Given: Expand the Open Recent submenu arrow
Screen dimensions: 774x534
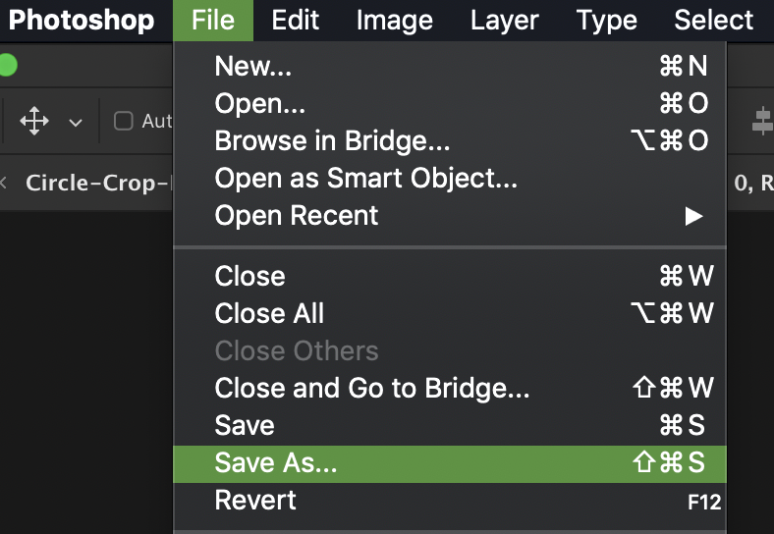Looking at the screenshot, I should (693, 216).
